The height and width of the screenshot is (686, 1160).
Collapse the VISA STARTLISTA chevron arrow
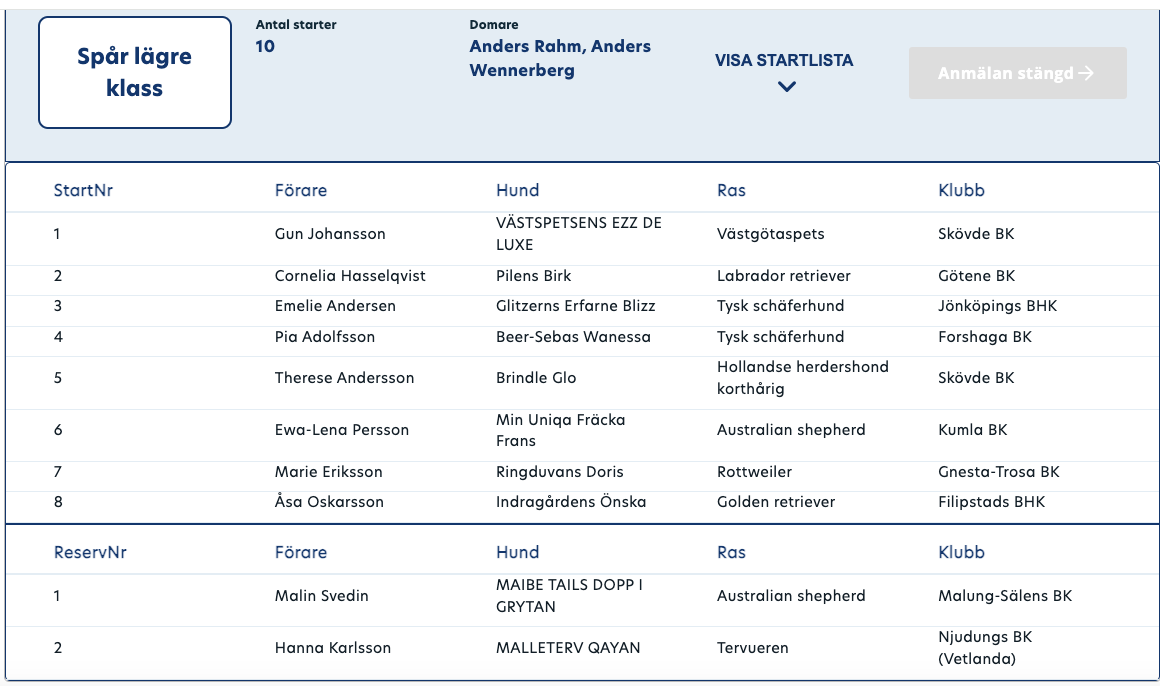(x=786, y=87)
